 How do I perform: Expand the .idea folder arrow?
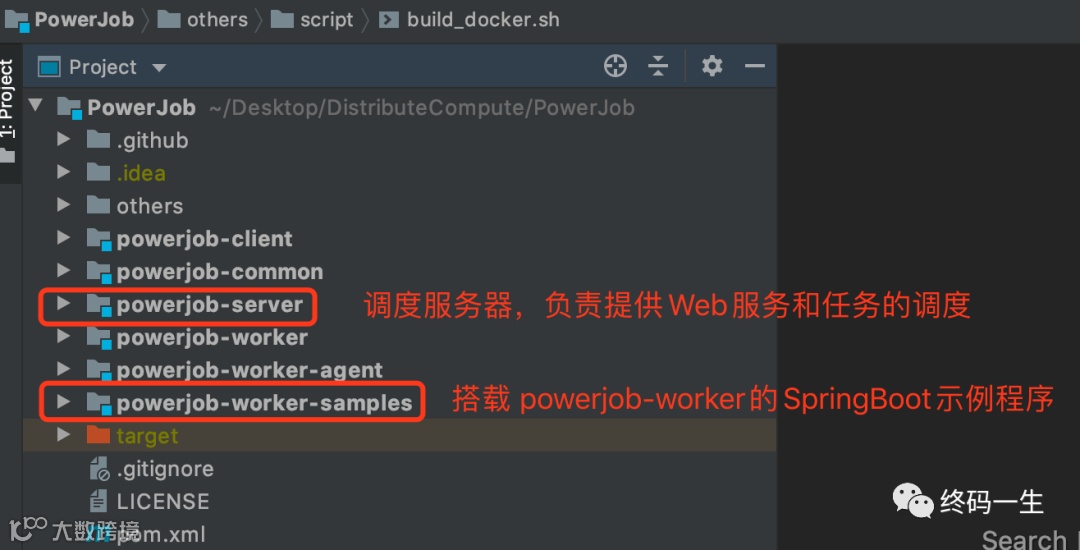point(63,172)
